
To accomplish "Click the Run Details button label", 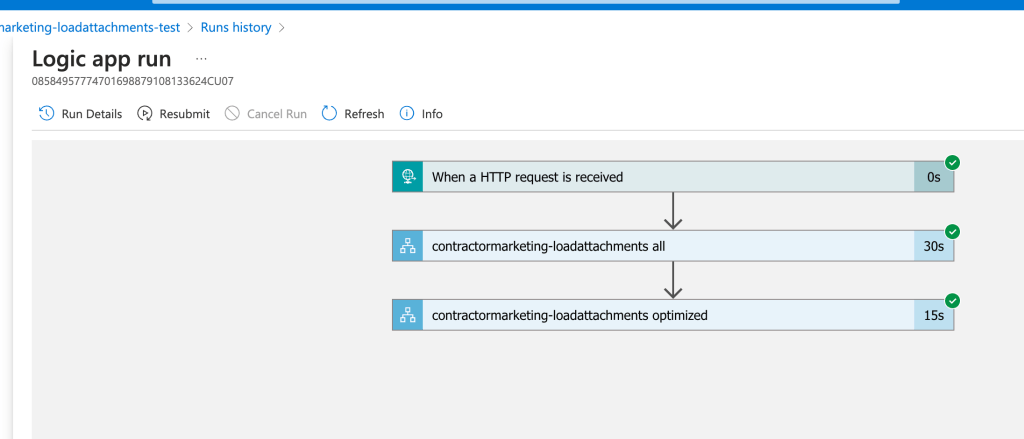I will click(x=92, y=114).
